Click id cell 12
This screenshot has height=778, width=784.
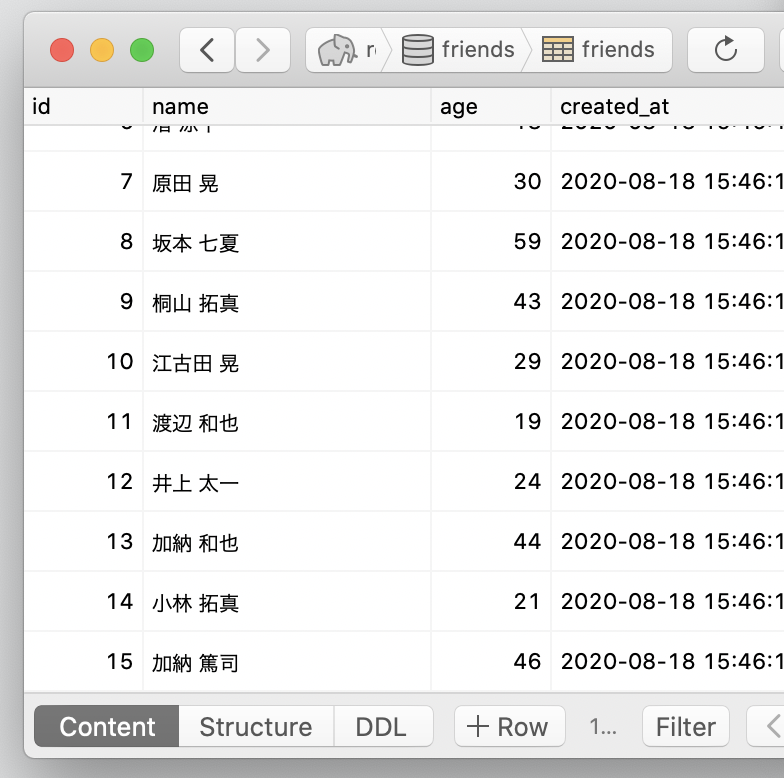(x=84, y=482)
